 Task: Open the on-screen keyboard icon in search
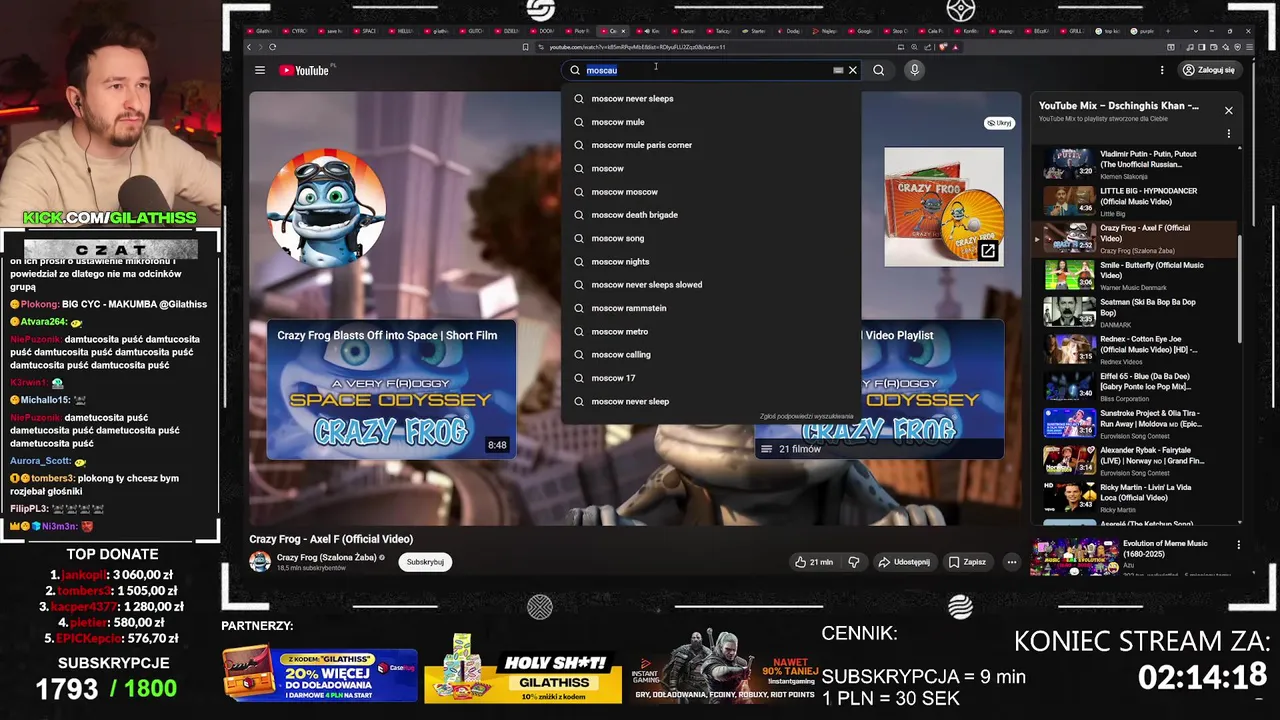coord(838,70)
